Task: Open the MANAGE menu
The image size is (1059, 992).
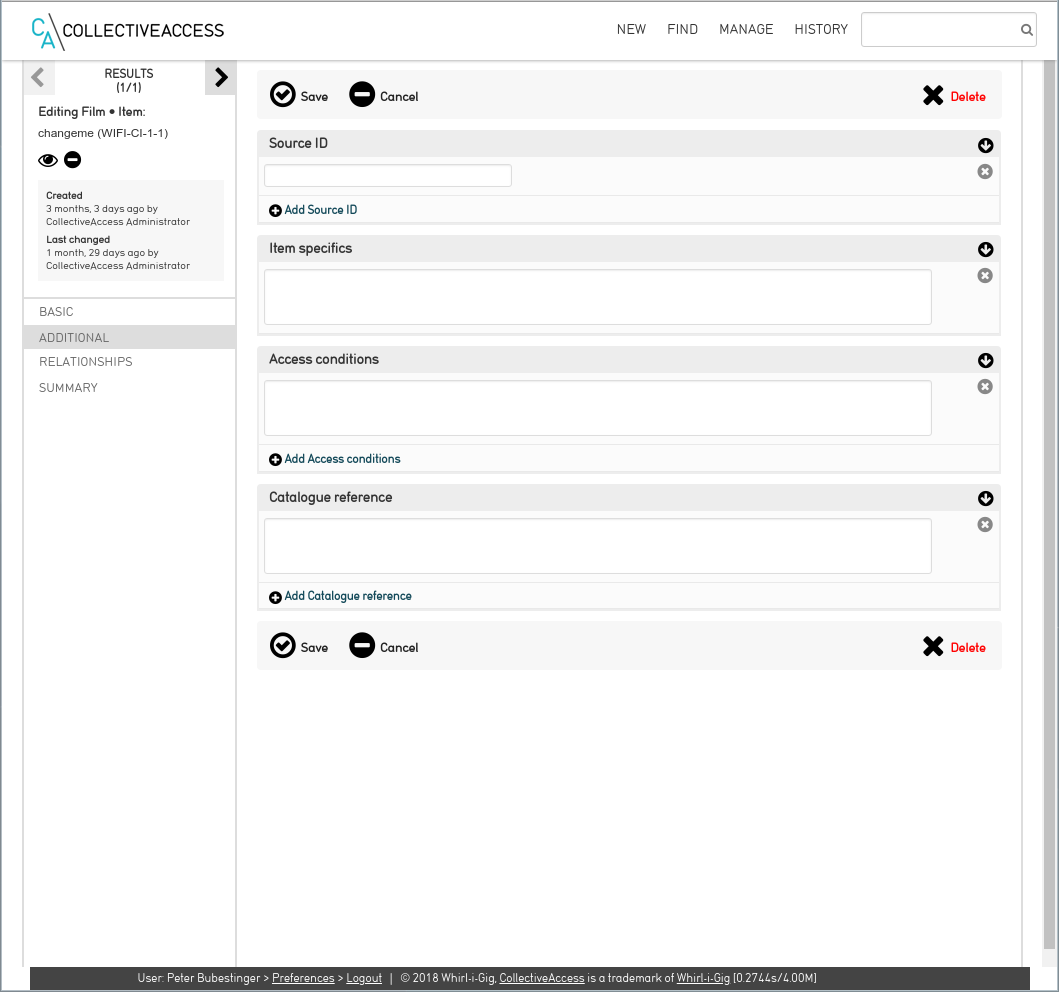Action: [746, 30]
